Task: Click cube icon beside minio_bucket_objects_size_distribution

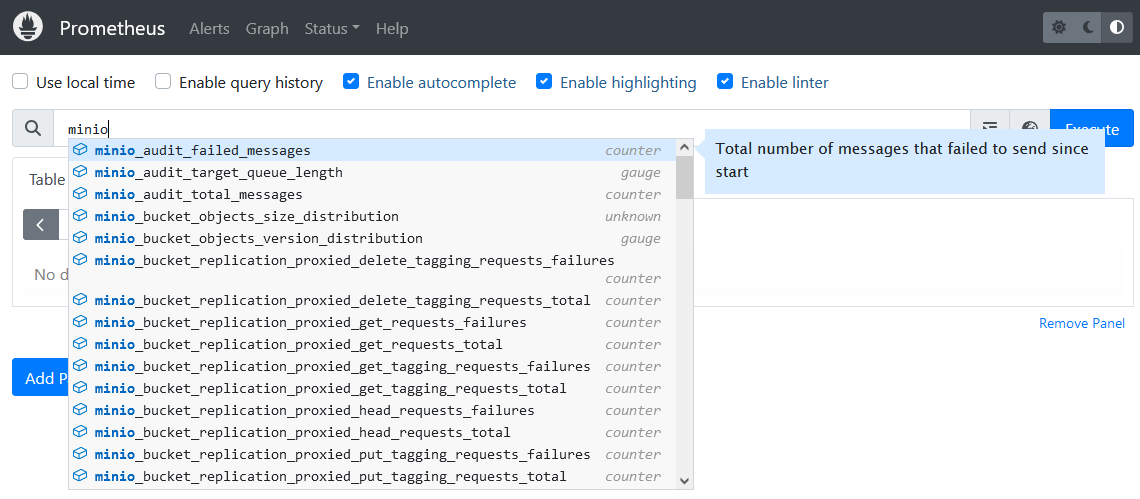Action: pos(81,216)
